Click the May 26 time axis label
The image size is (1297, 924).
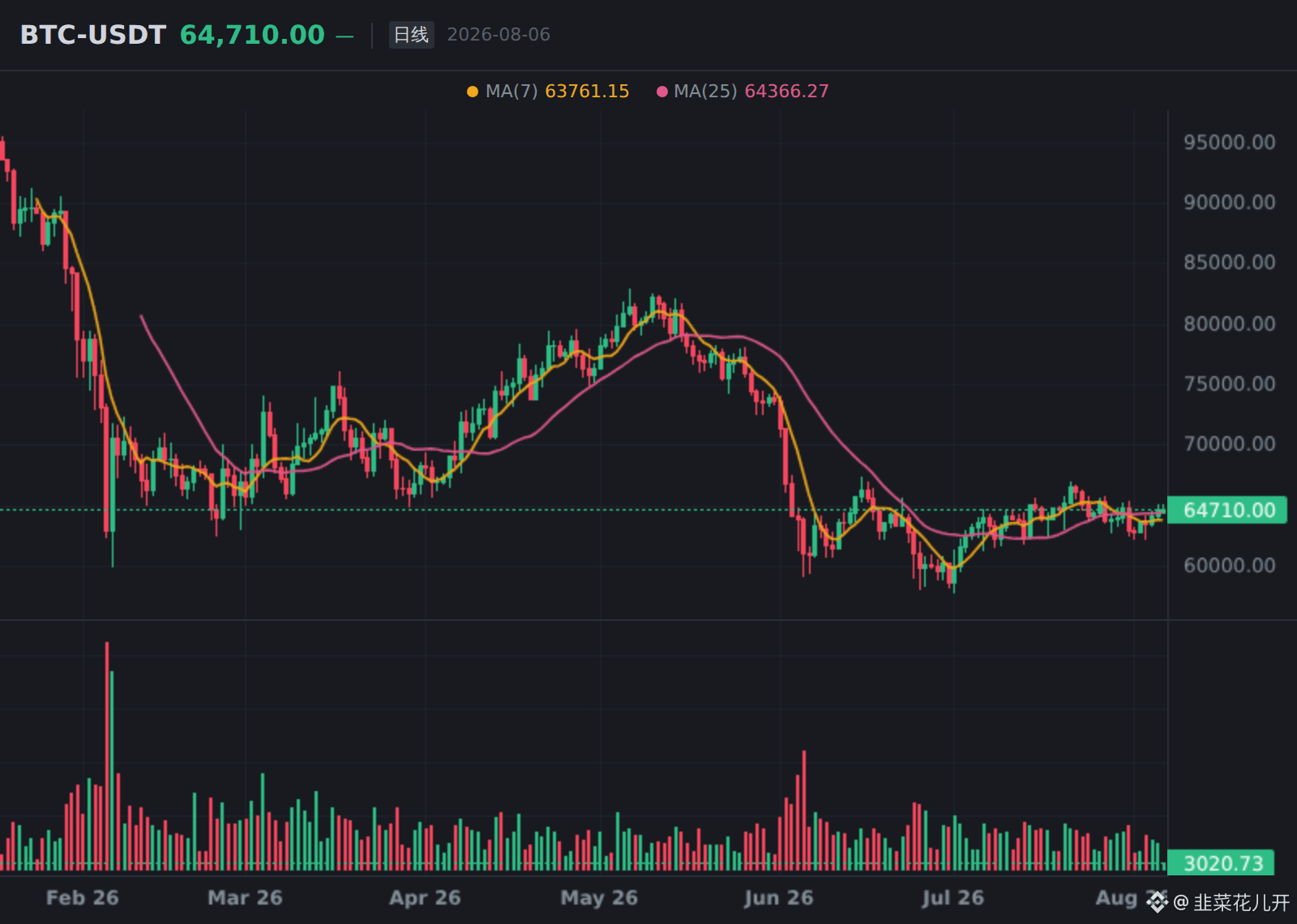[599, 898]
